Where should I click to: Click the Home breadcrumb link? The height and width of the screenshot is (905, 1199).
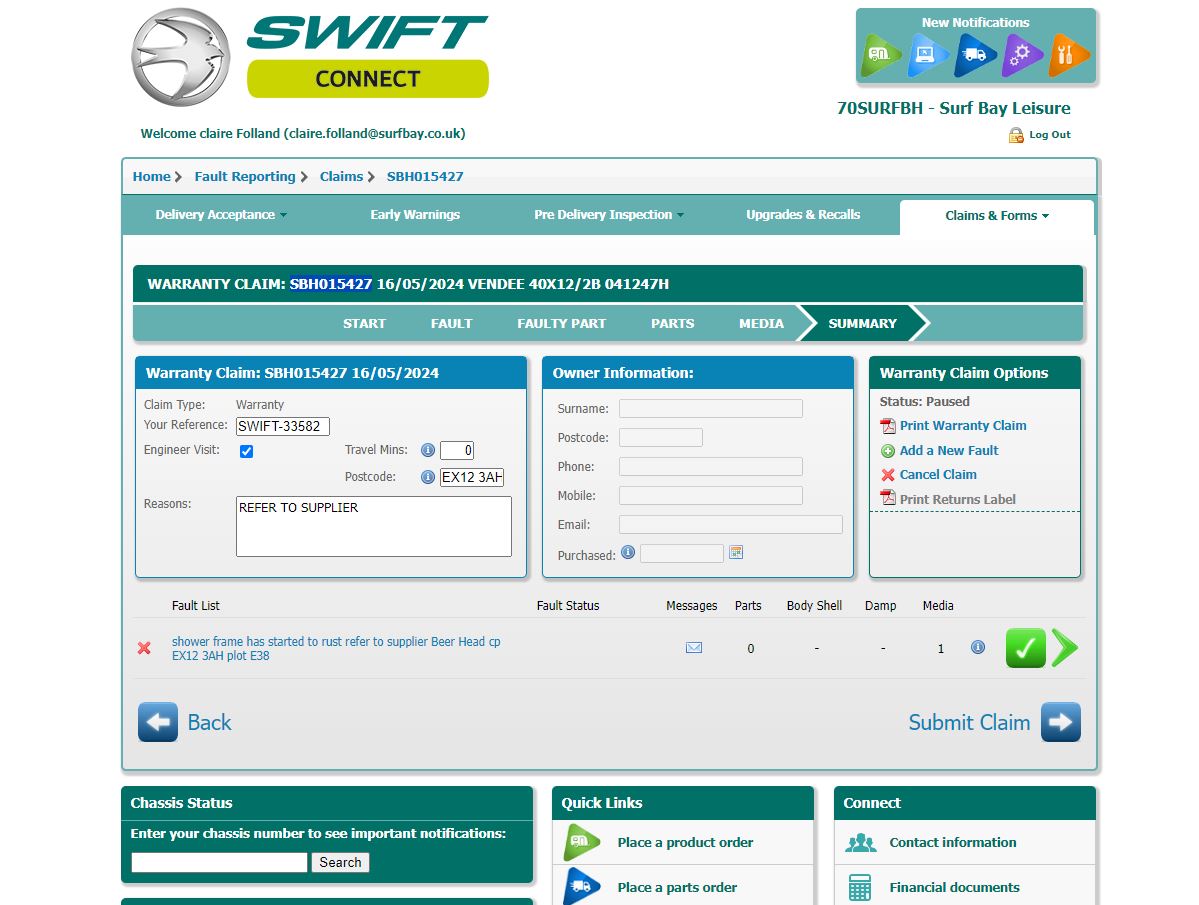151,177
